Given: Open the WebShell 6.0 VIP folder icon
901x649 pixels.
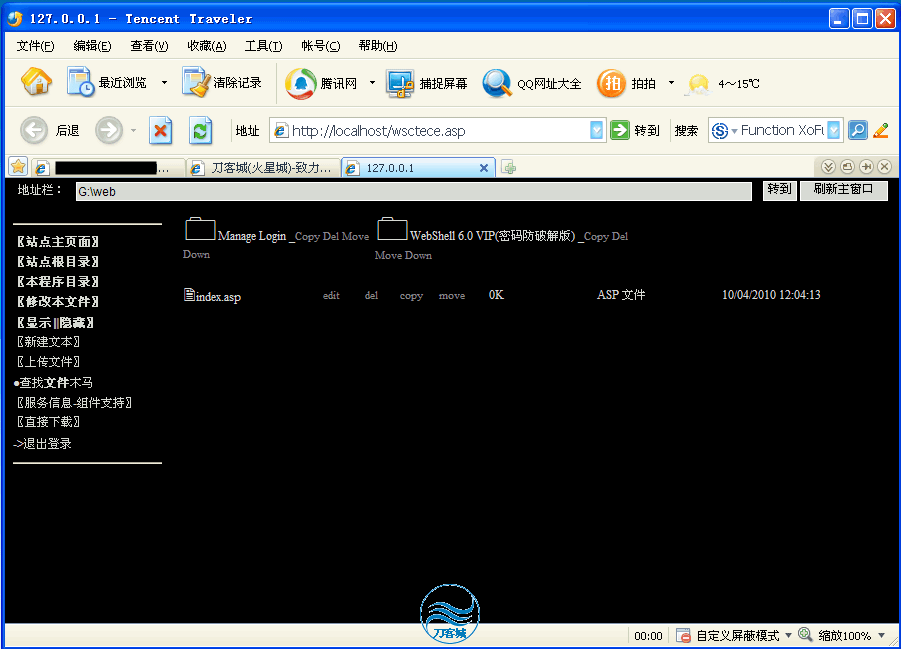Looking at the screenshot, I should (392, 229).
